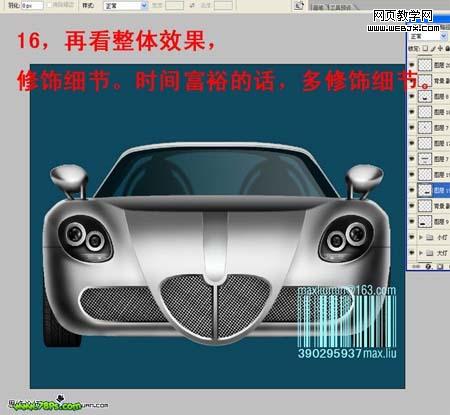Click the palette well toggle icon in options bar
The width and height of the screenshot is (450, 415).
click(299, 5)
